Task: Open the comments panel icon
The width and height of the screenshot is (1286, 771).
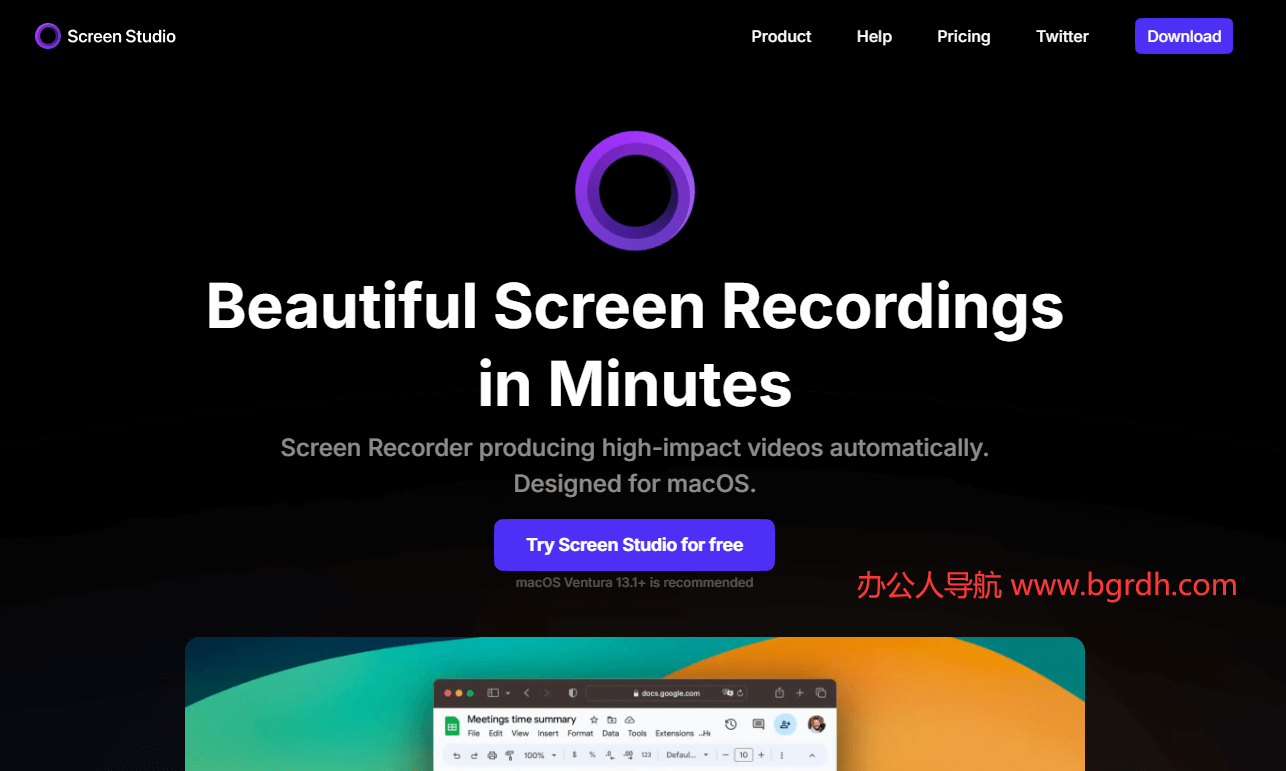Action: point(757,724)
